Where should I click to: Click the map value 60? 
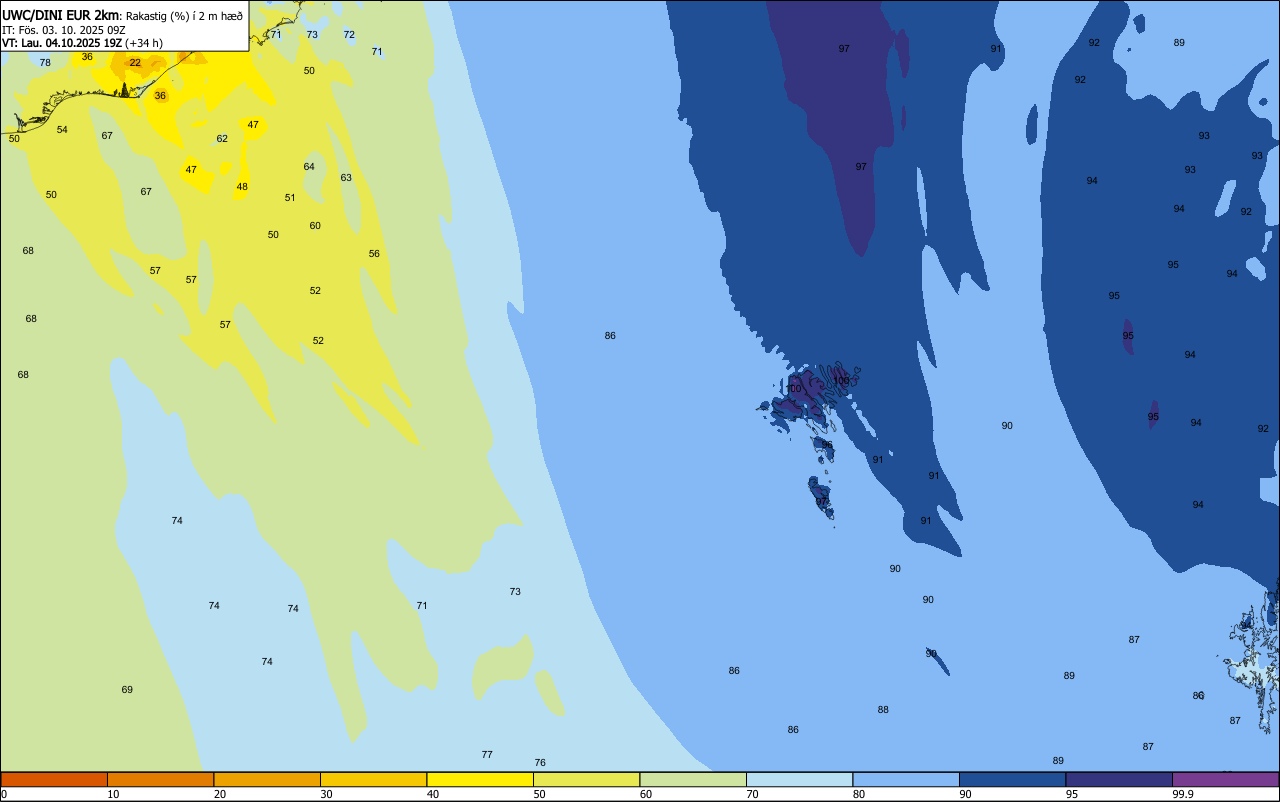pyautogui.click(x=315, y=226)
